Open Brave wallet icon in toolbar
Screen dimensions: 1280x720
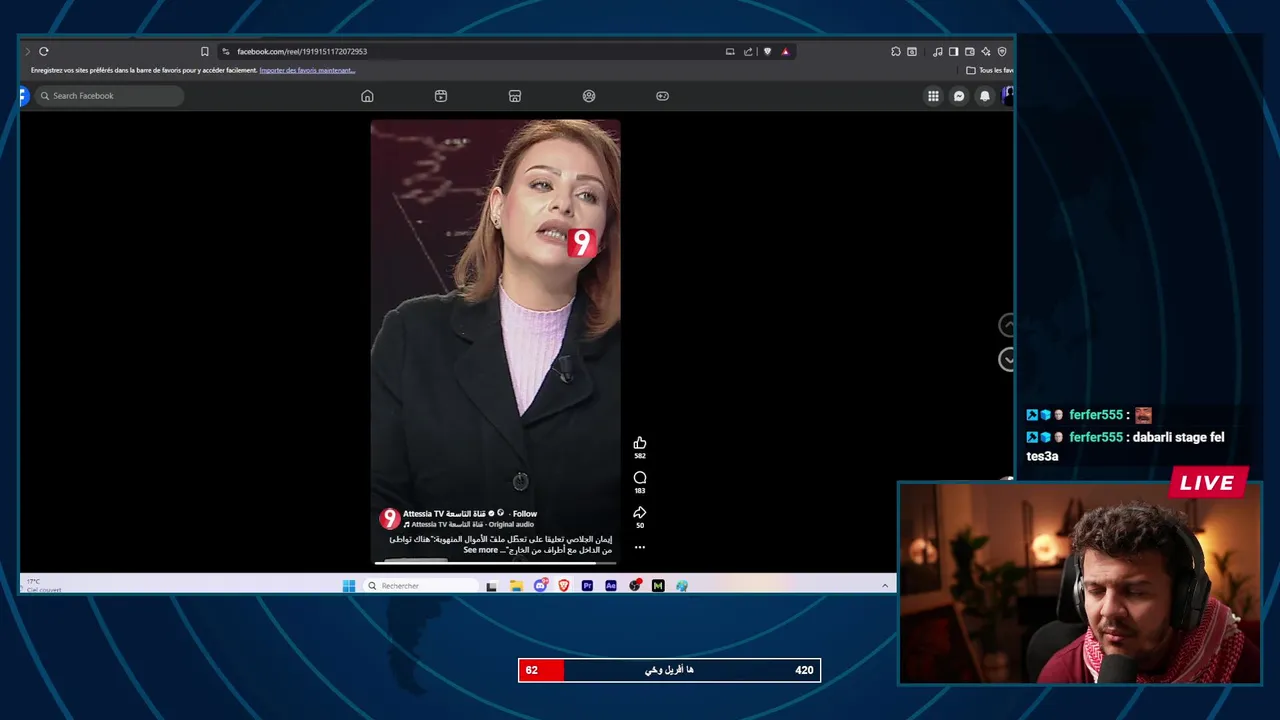click(969, 51)
